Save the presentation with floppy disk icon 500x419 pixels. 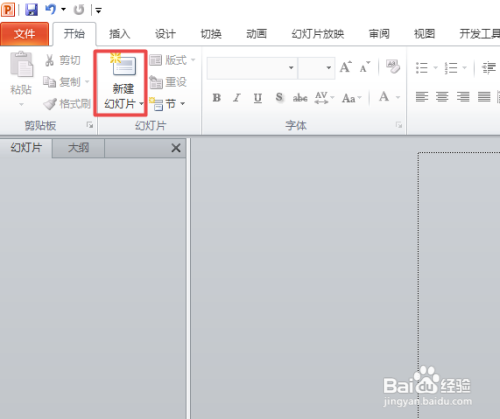[32, 10]
